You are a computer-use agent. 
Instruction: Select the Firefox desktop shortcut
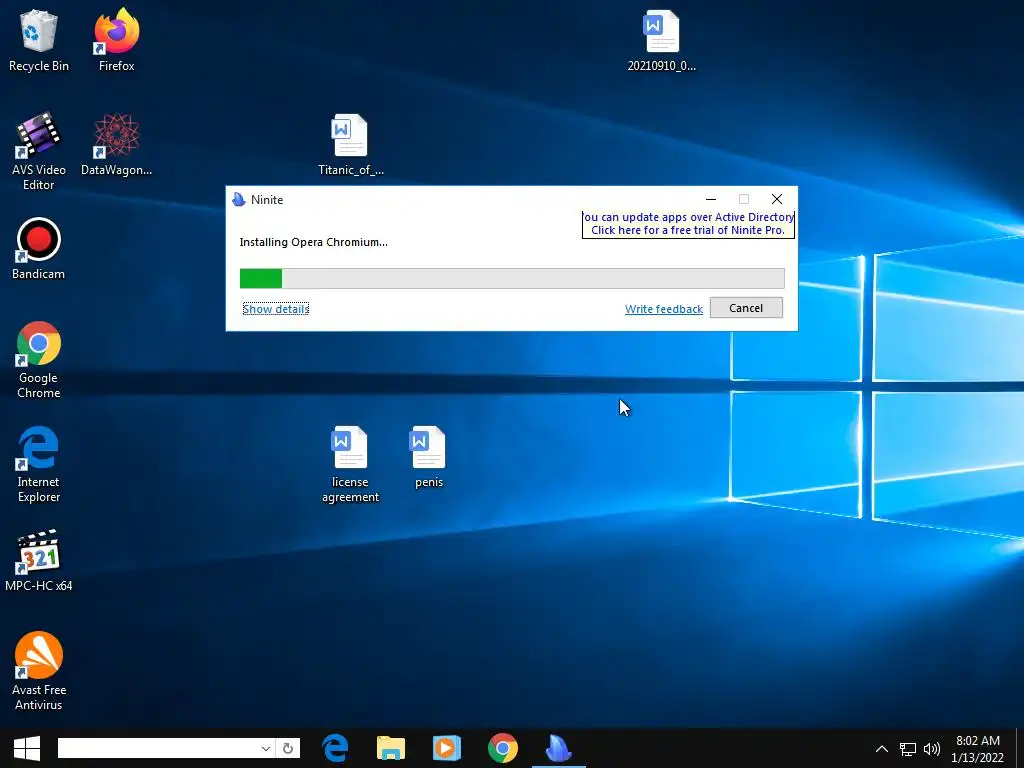(x=116, y=40)
